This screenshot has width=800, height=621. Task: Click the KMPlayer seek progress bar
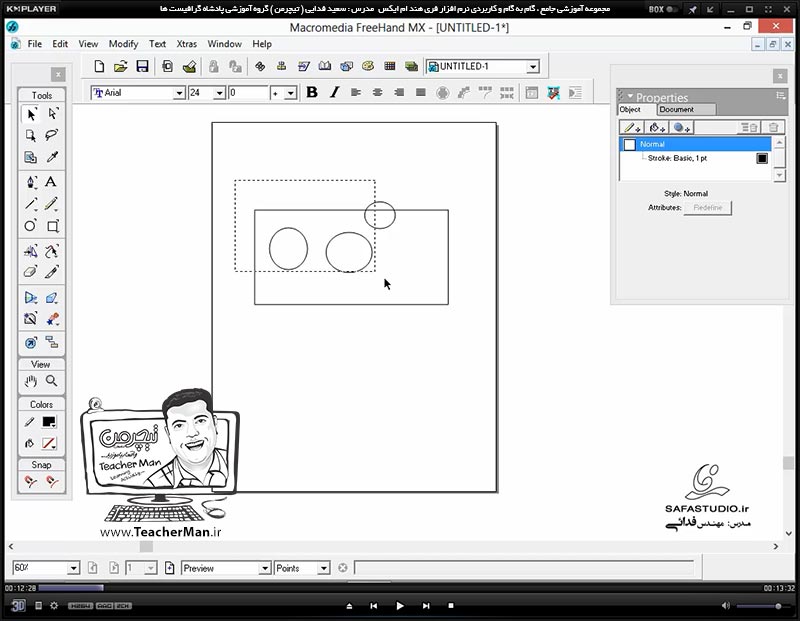click(401, 588)
